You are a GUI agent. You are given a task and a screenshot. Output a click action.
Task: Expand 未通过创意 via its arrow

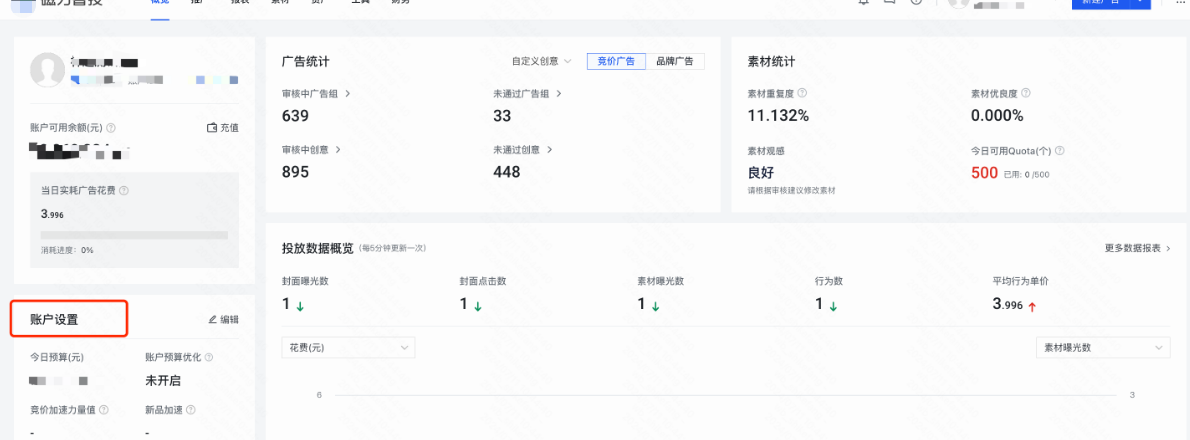[x=549, y=150]
